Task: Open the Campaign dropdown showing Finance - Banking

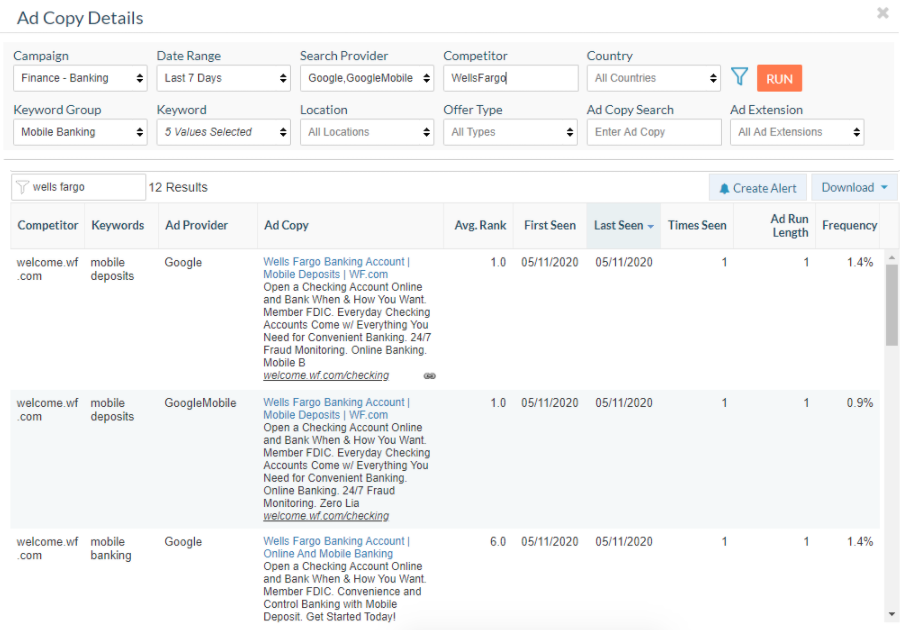Action: pyautogui.click(x=80, y=78)
